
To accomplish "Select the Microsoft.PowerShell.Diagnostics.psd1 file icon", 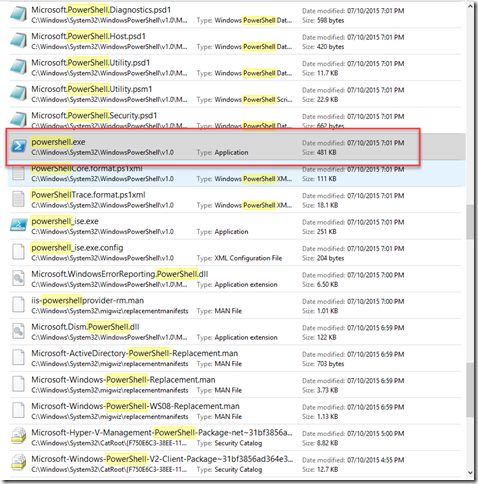I will click(x=18, y=14).
